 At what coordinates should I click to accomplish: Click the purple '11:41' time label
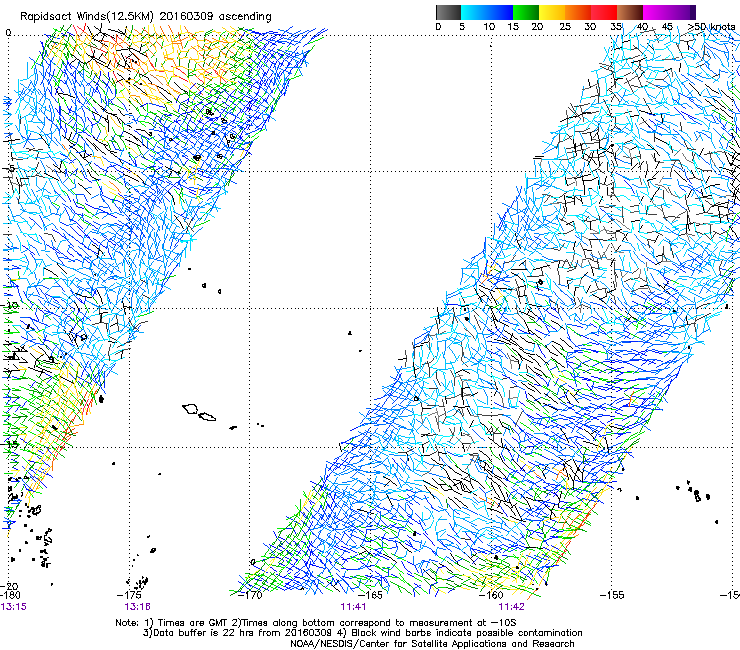(353, 607)
